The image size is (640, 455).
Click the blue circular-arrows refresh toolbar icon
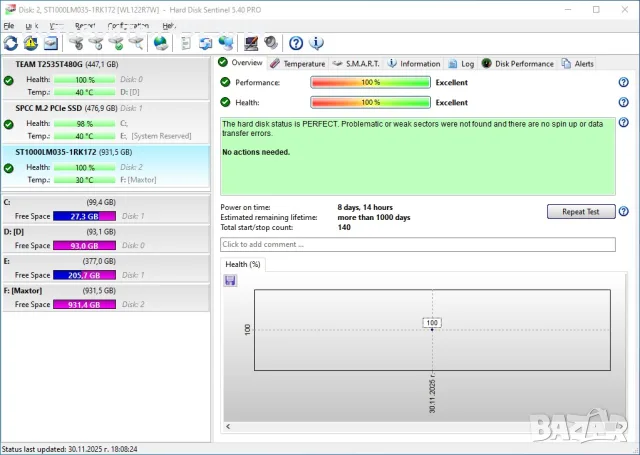coord(11,43)
